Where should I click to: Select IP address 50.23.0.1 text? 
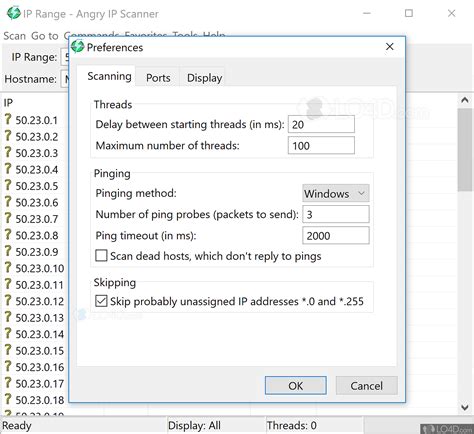37,120
